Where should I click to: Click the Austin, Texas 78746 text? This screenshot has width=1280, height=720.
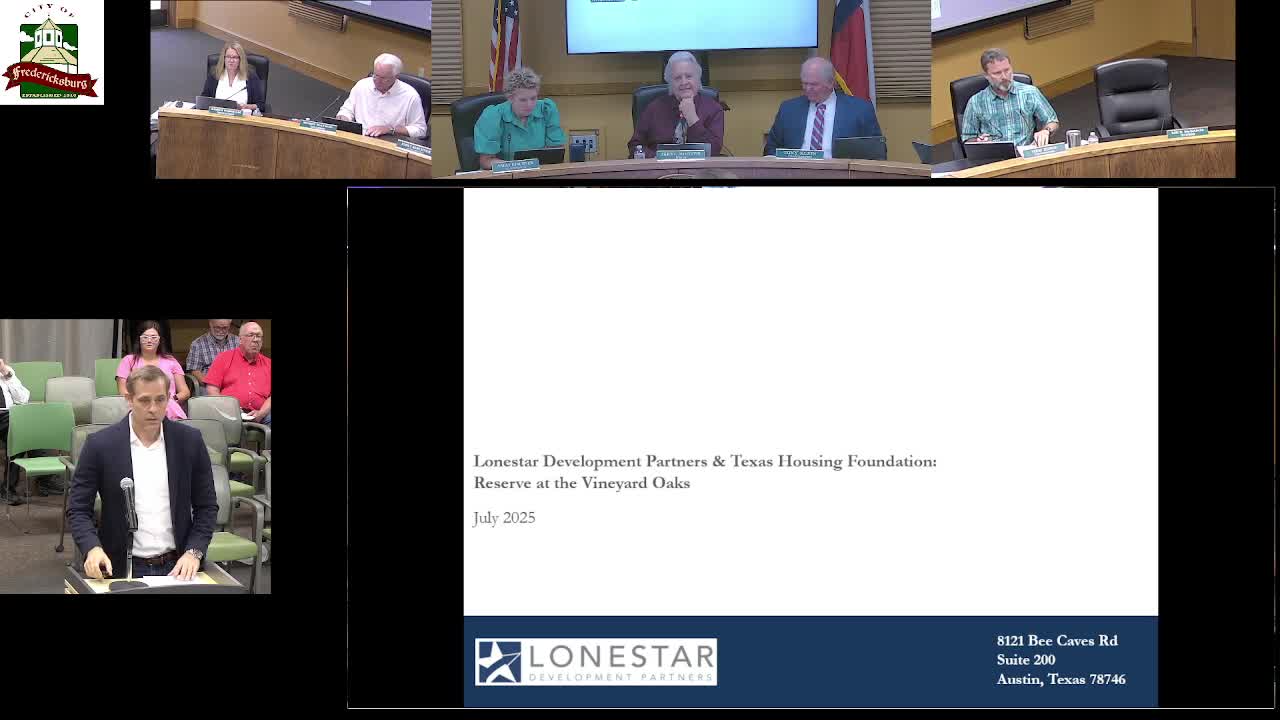[1061, 679]
